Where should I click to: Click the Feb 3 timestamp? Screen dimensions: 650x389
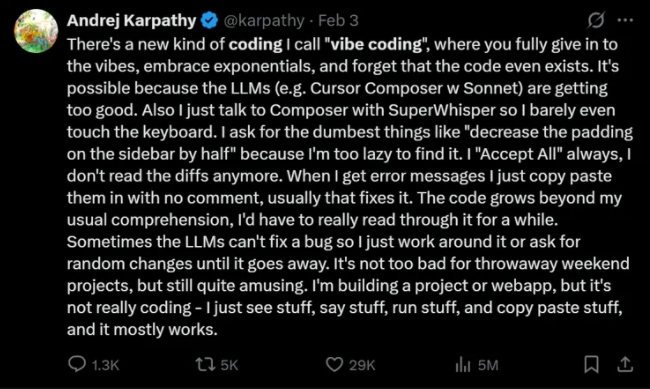tap(338, 20)
